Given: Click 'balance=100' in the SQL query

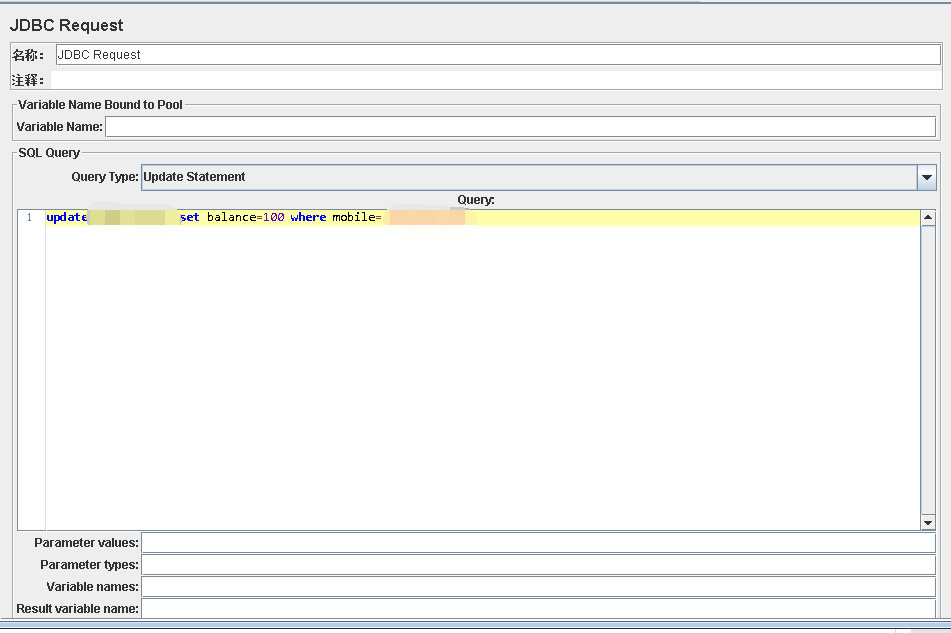Looking at the screenshot, I should coord(246,217).
